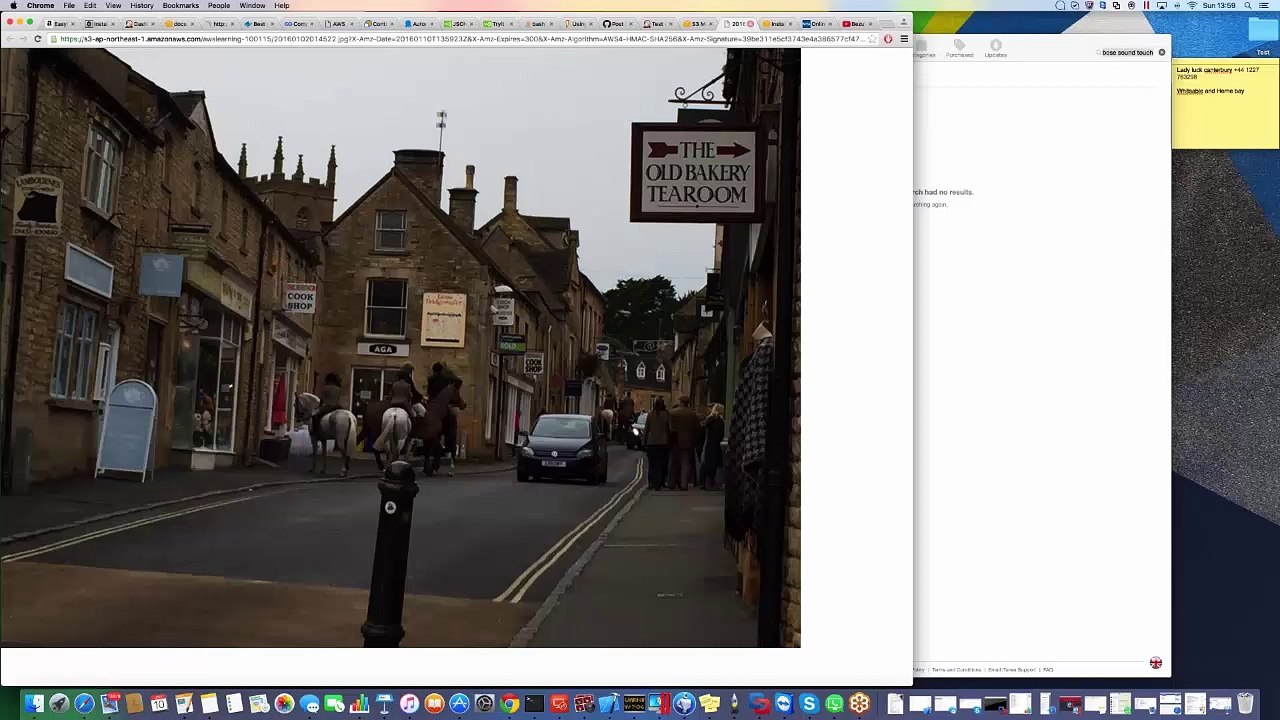Open the History menu
This screenshot has height=720, width=1280.
click(142, 6)
